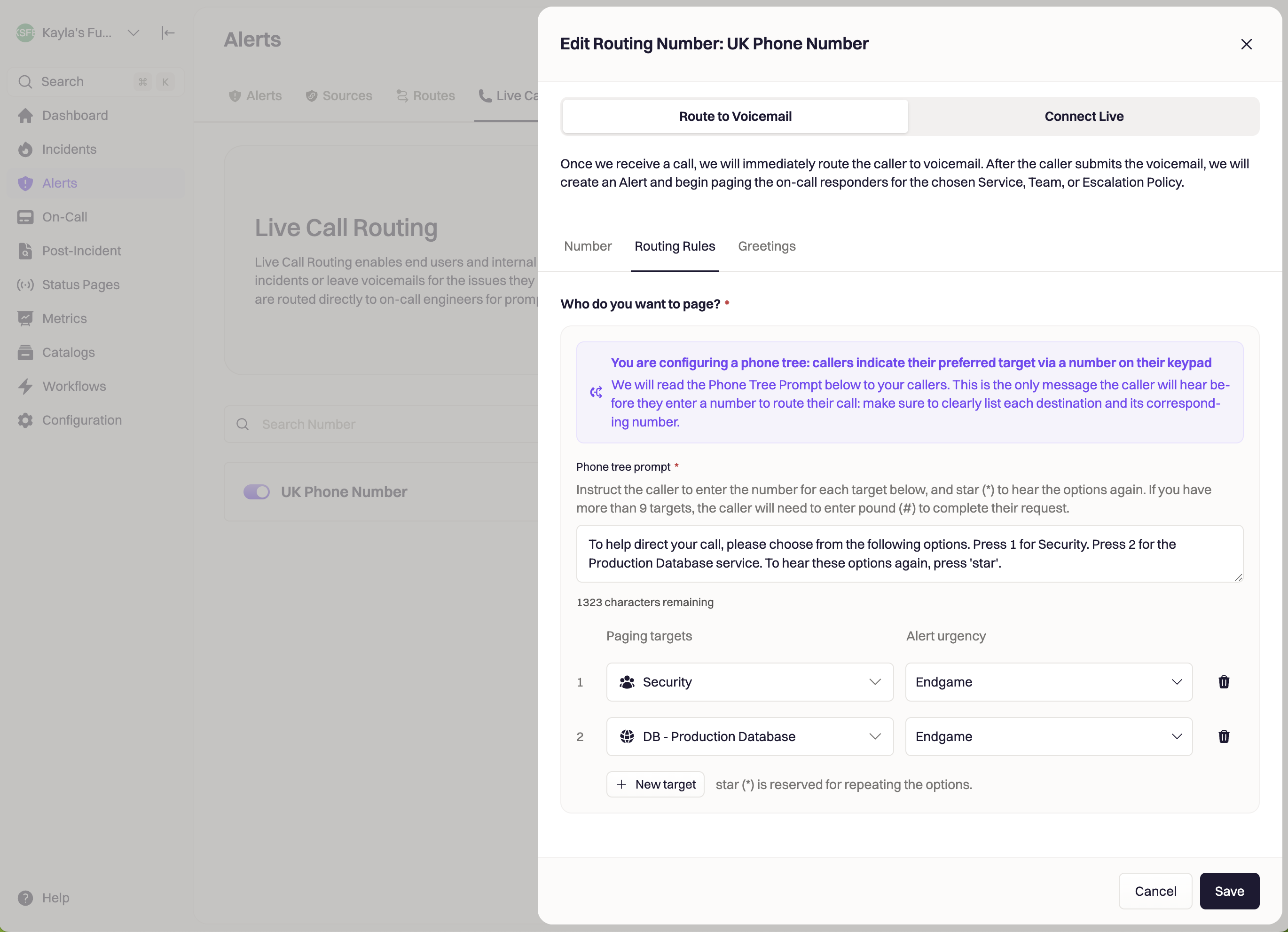Screen dimensions: 1288x932
Task: Open Configuration gear icon in sidebar
Action: 25,420
